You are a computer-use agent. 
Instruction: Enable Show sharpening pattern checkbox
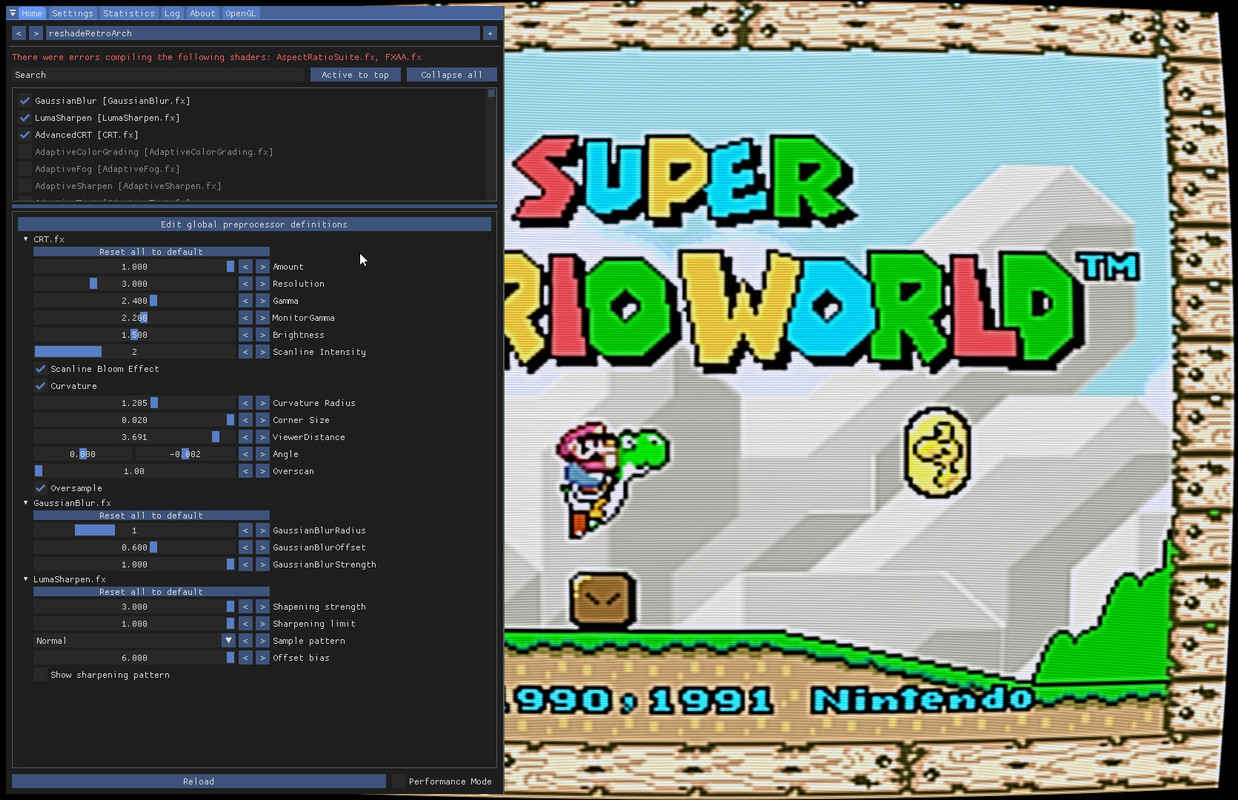click(40, 675)
